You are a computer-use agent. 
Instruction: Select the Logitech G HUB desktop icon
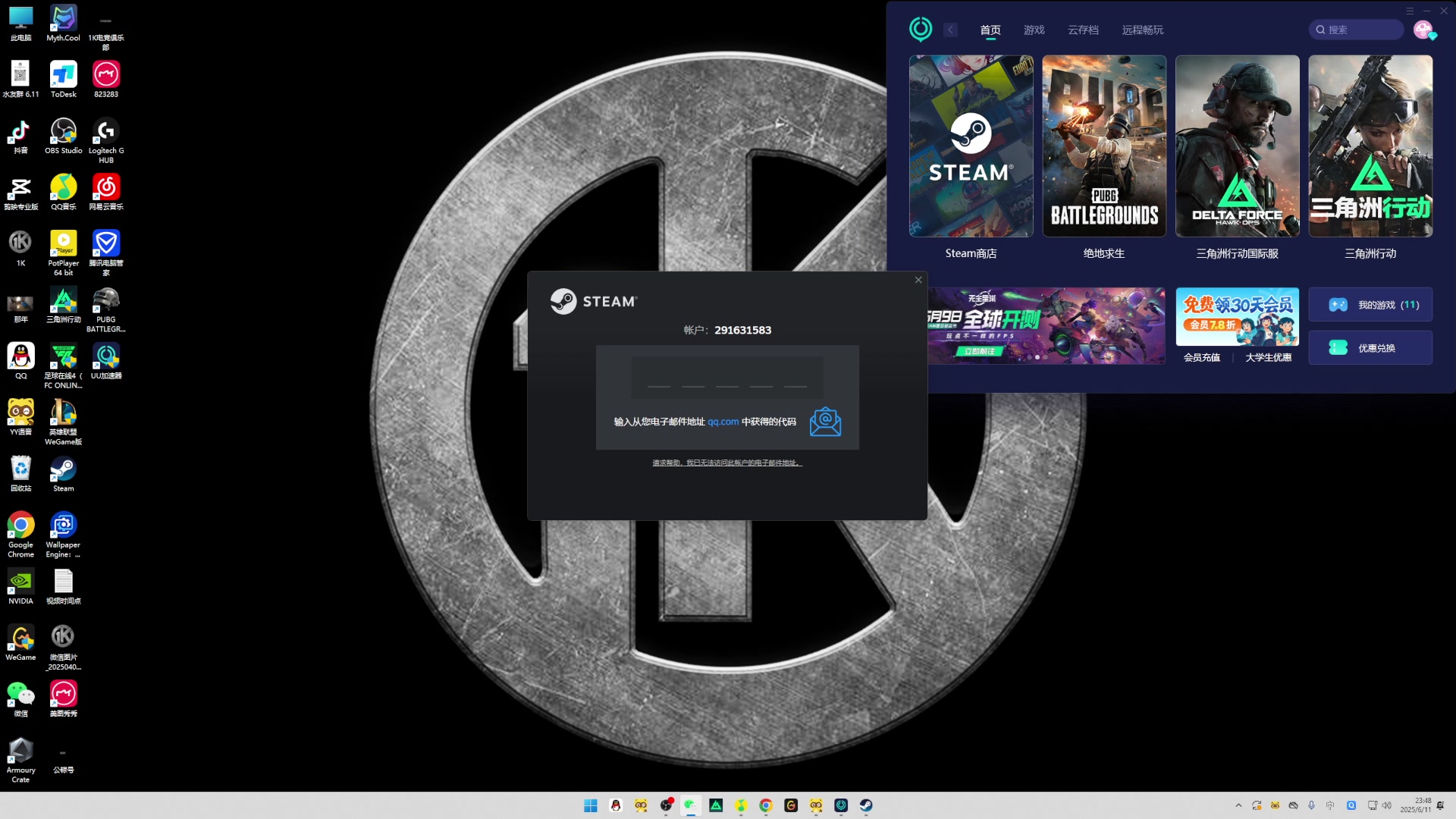[106, 140]
